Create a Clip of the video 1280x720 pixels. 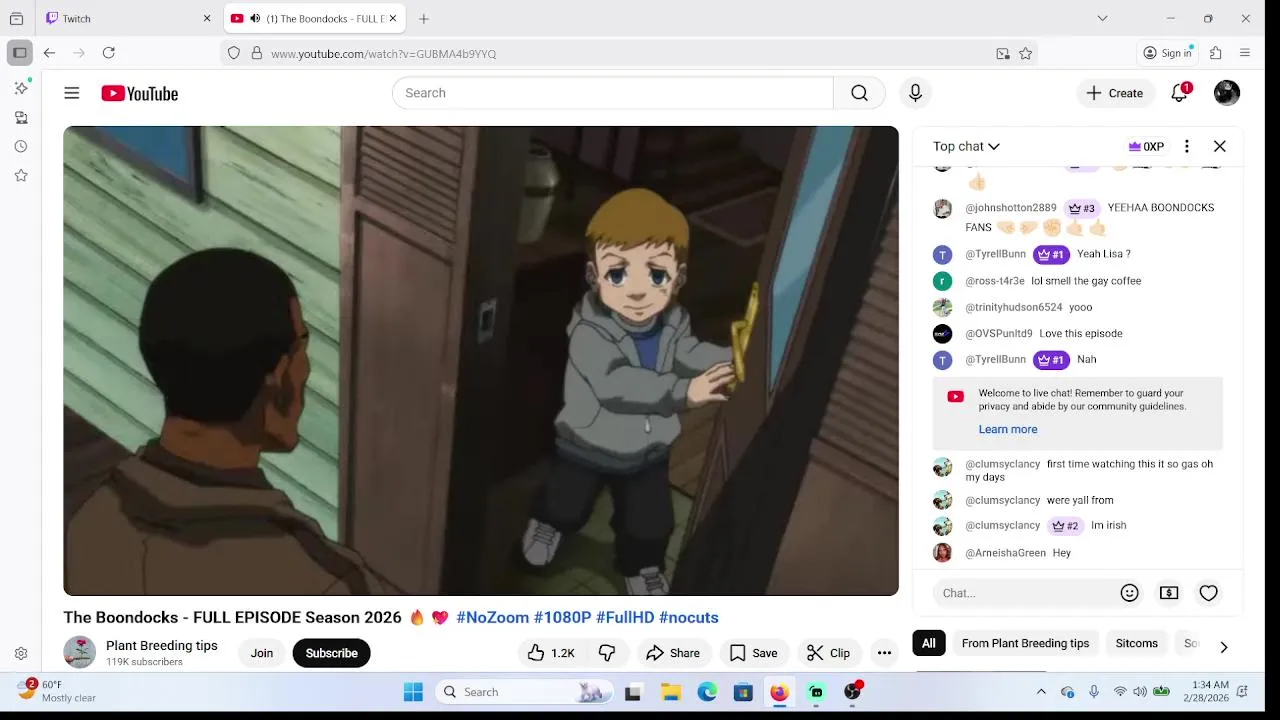(x=828, y=653)
